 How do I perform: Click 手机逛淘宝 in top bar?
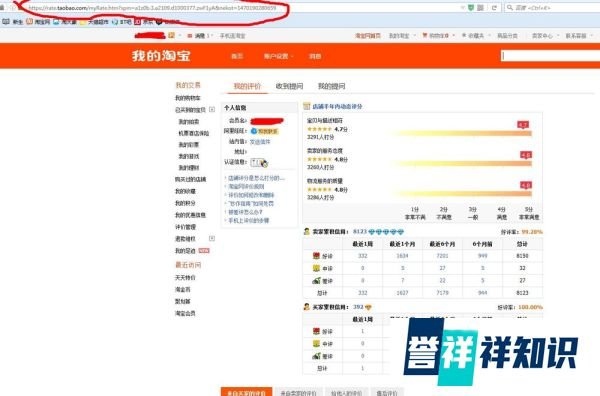click(232, 36)
